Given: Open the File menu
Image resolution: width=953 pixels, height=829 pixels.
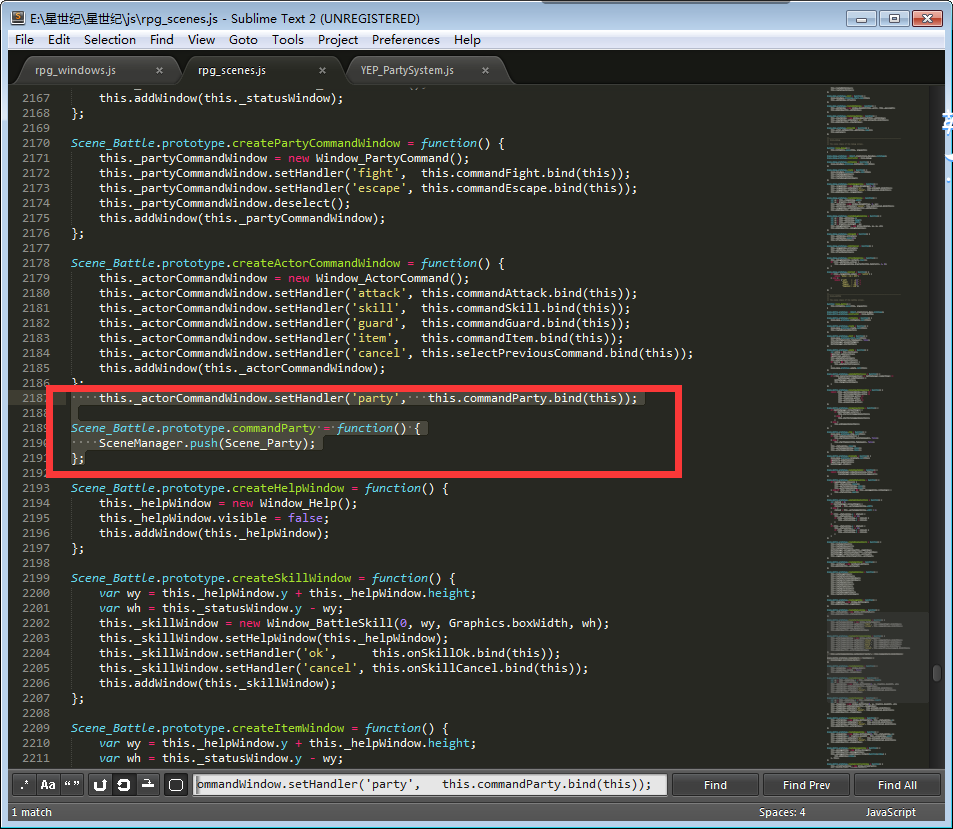Looking at the screenshot, I should click(24, 40).
